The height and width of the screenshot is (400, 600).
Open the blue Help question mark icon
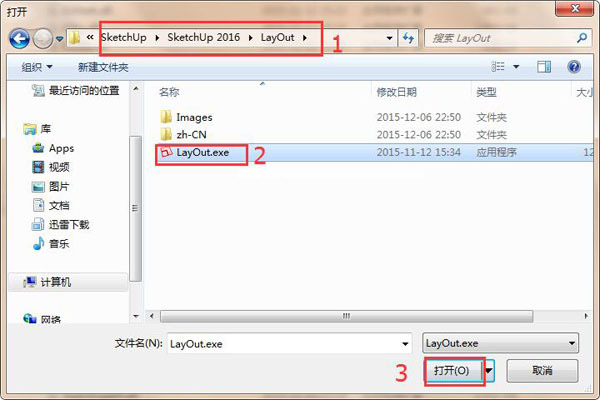[x=574, y=67]
